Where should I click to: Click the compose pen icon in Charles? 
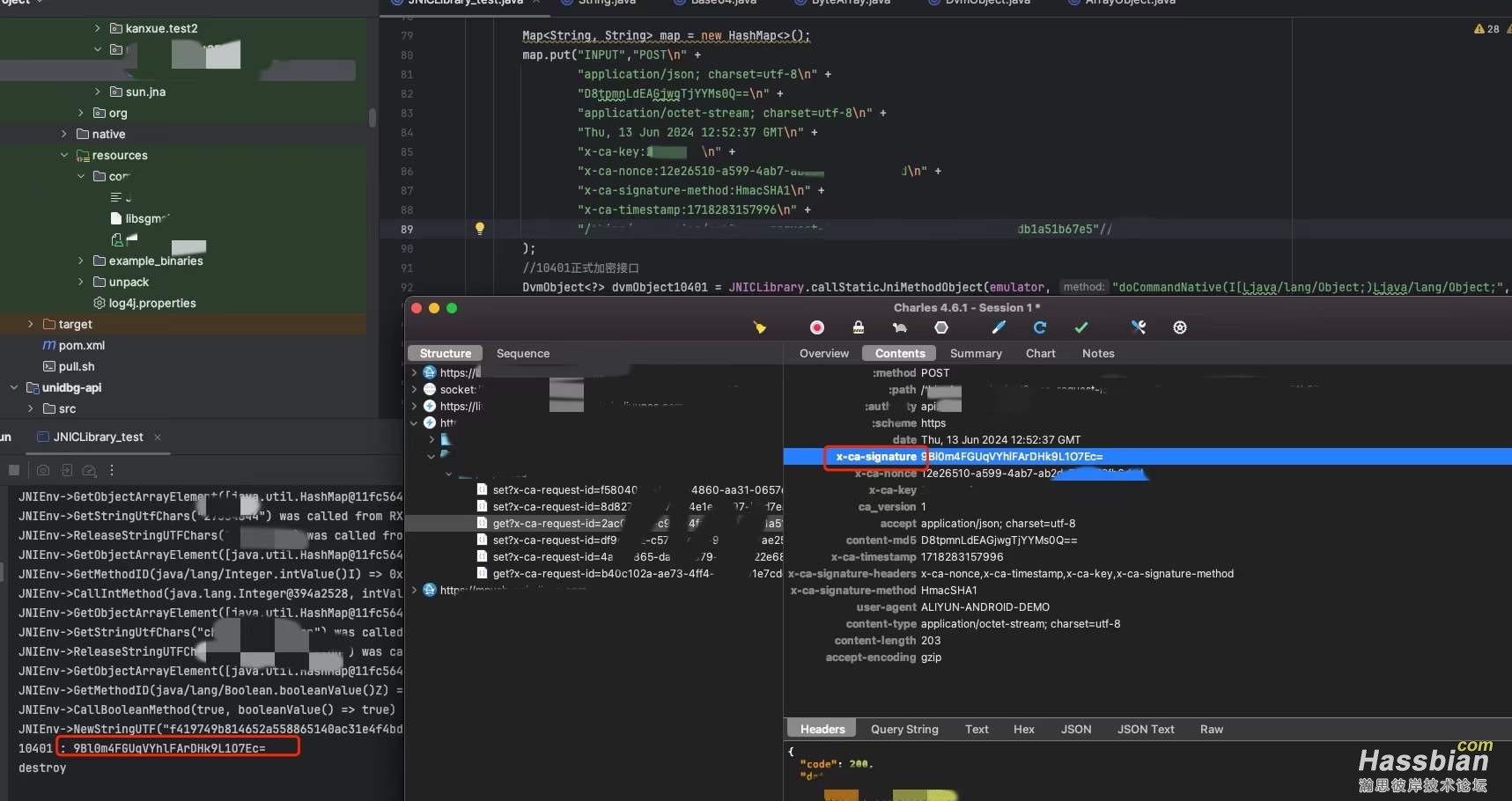999,327
